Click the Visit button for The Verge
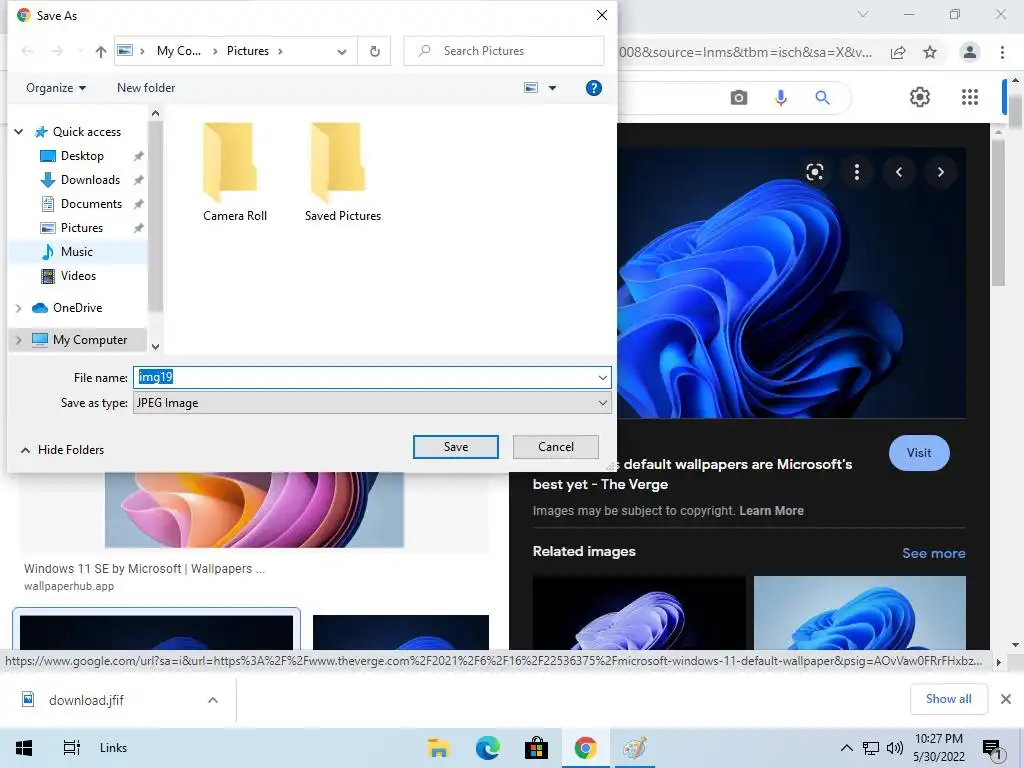This screenshot has height=768, width=1024. [x=919, y=453]
